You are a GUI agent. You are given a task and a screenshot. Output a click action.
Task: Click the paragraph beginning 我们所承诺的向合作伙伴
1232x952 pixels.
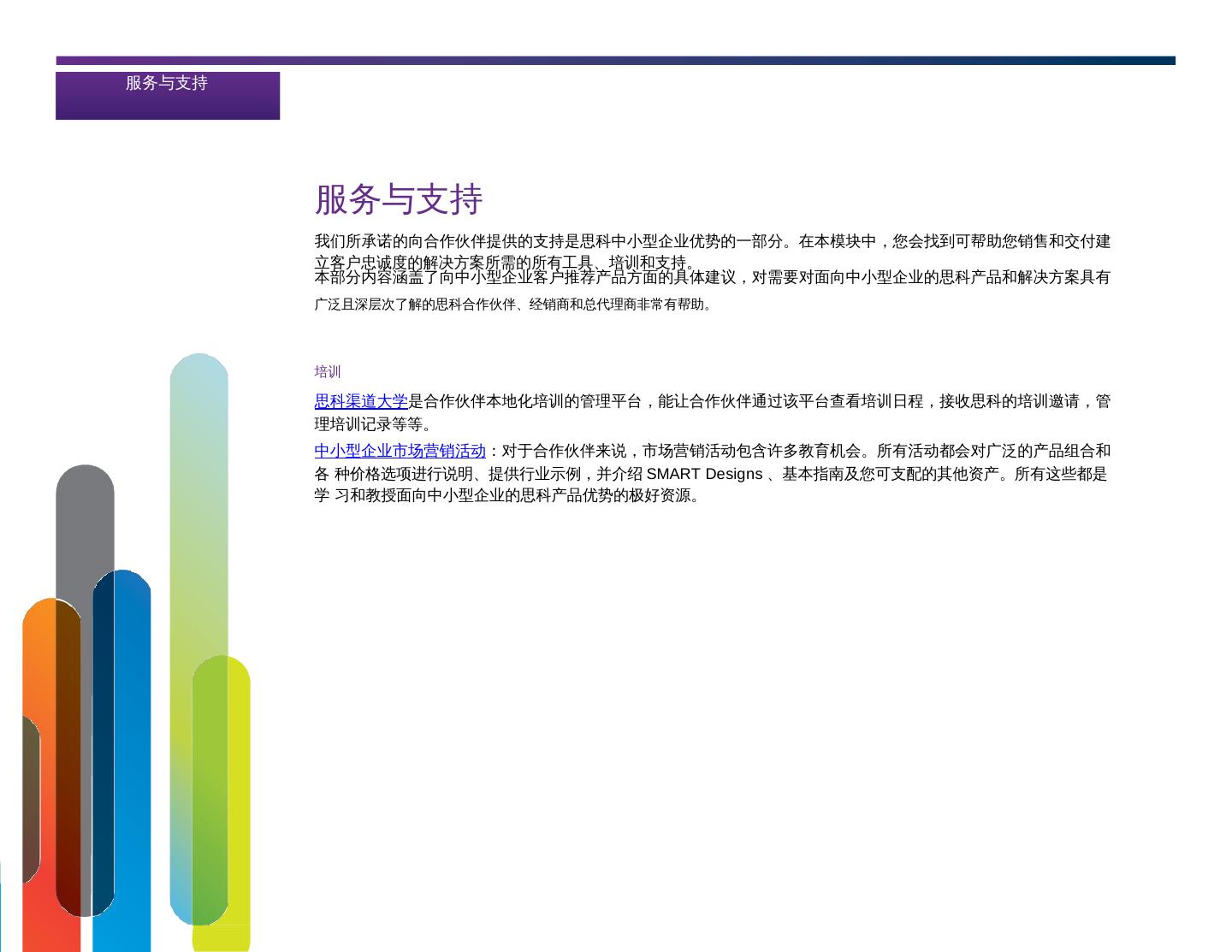712,251
